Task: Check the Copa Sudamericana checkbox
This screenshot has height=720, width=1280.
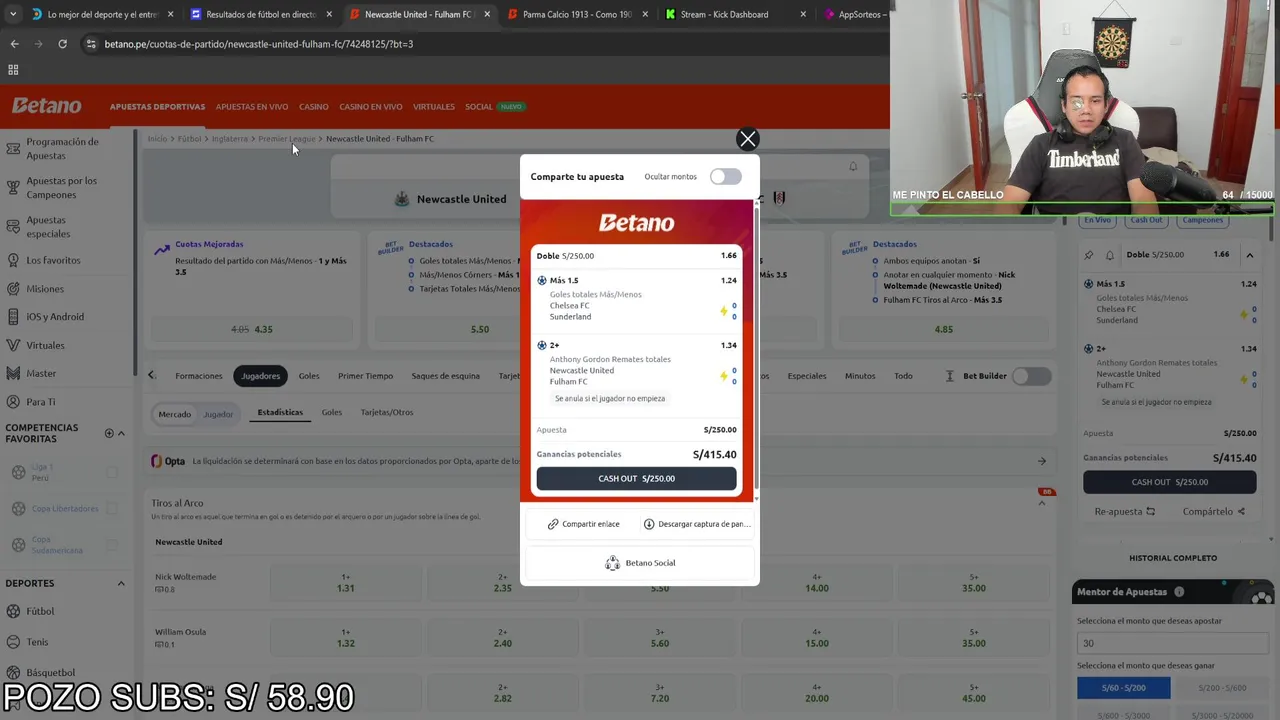Action: point(112,545)
